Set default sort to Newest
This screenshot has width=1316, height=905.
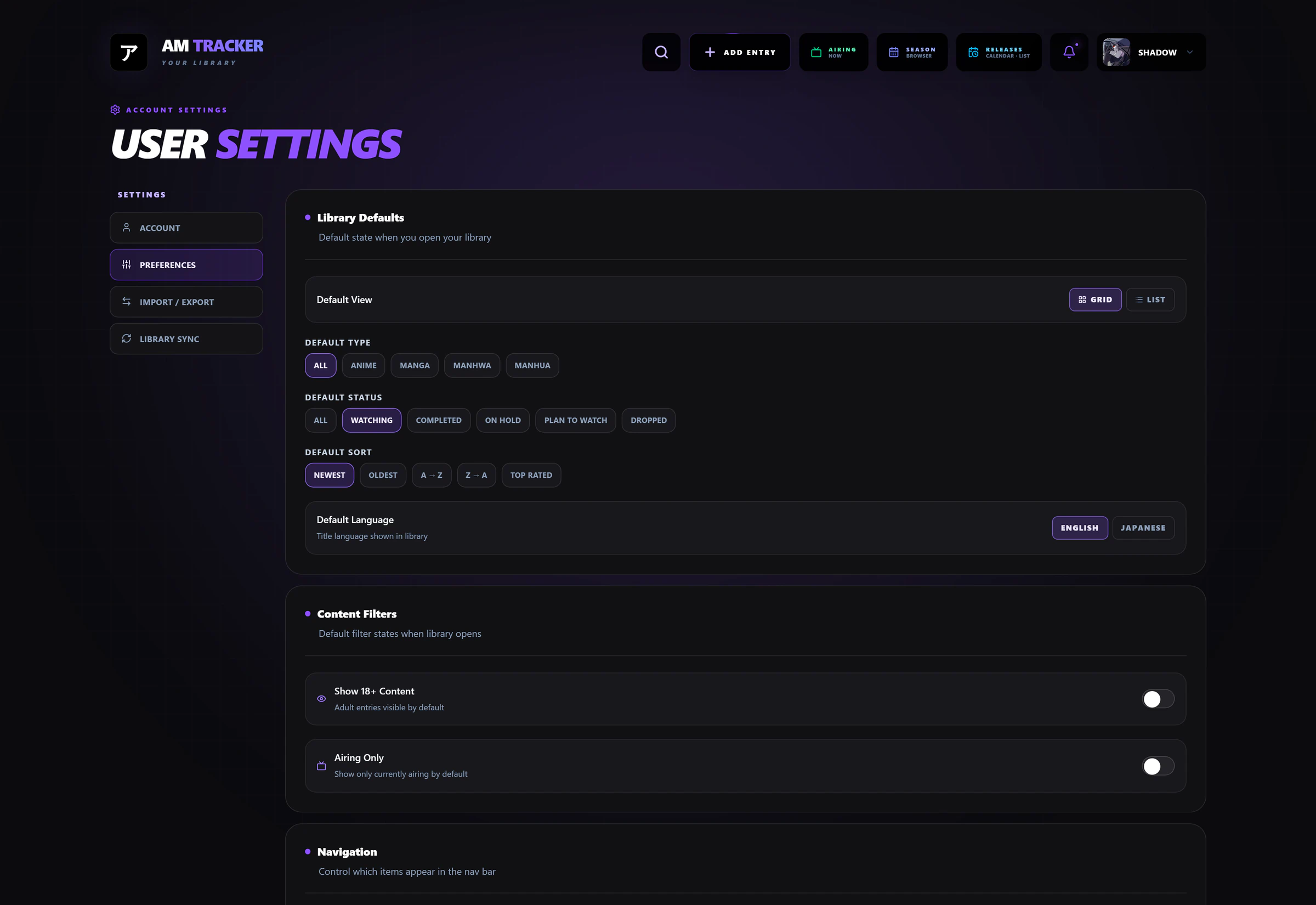(330, 475)
